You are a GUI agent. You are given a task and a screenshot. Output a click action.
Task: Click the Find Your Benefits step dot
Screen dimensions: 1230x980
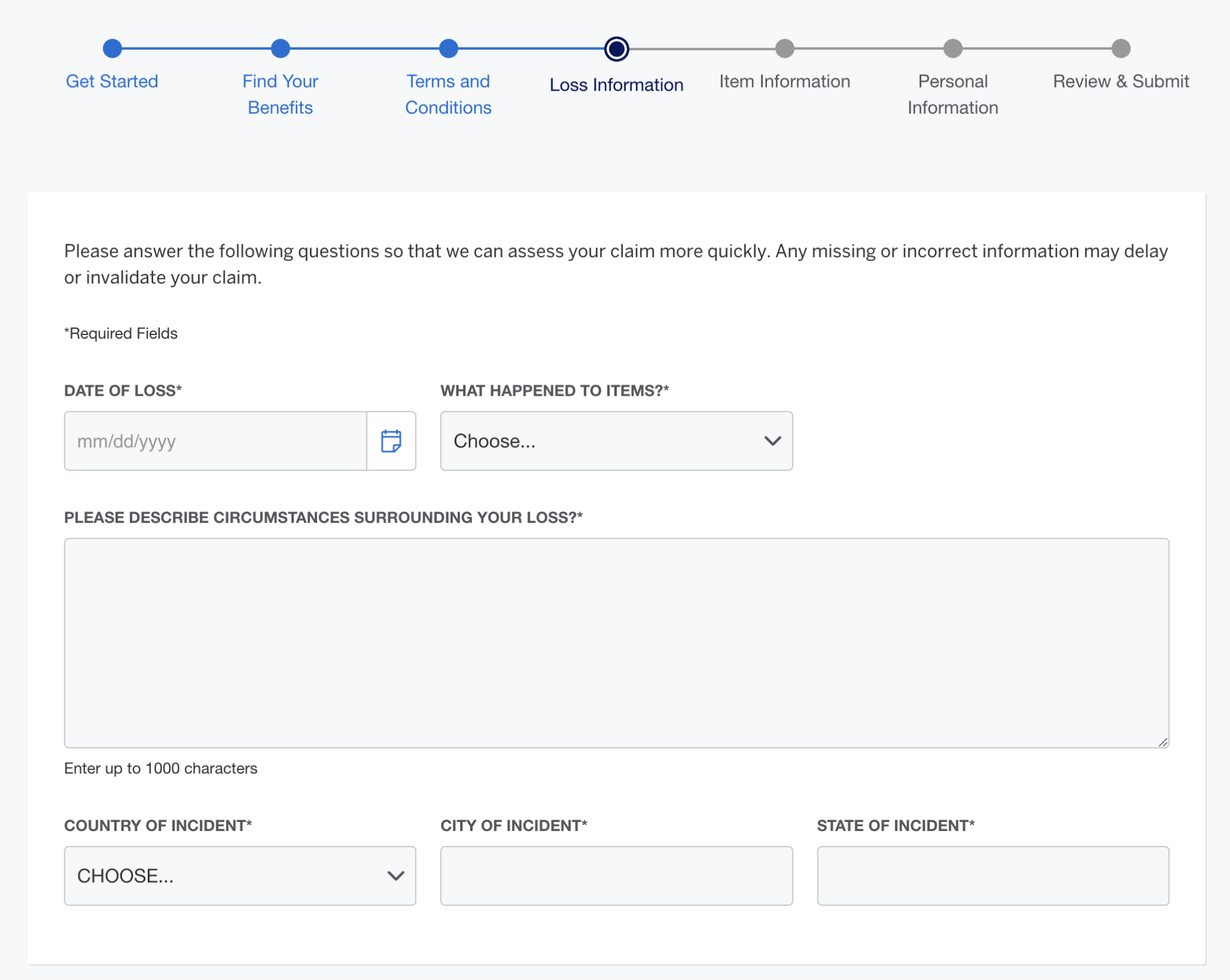[x=280, y=49]
